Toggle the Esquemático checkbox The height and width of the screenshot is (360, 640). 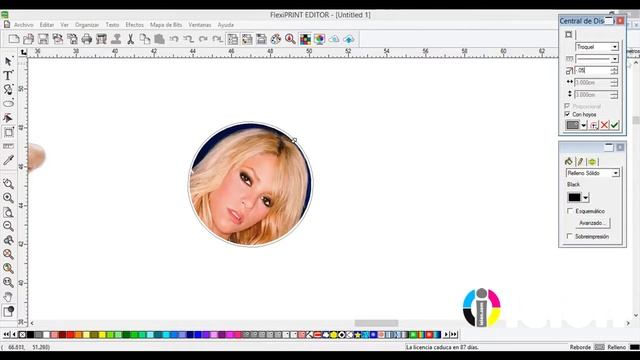(570, 211)
